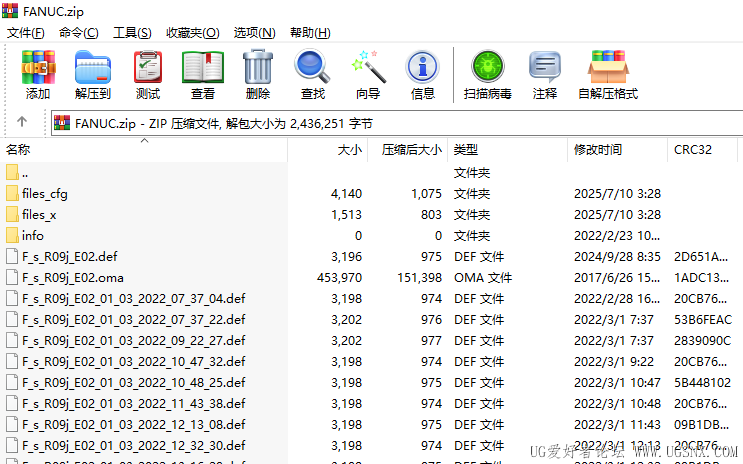Image resolution: width=743 pixels, height=464 pixels.
Task: Select file name F_s_R09j_E02_01_03_2022_07_37_04.def
Action: (x=134, y=299)
